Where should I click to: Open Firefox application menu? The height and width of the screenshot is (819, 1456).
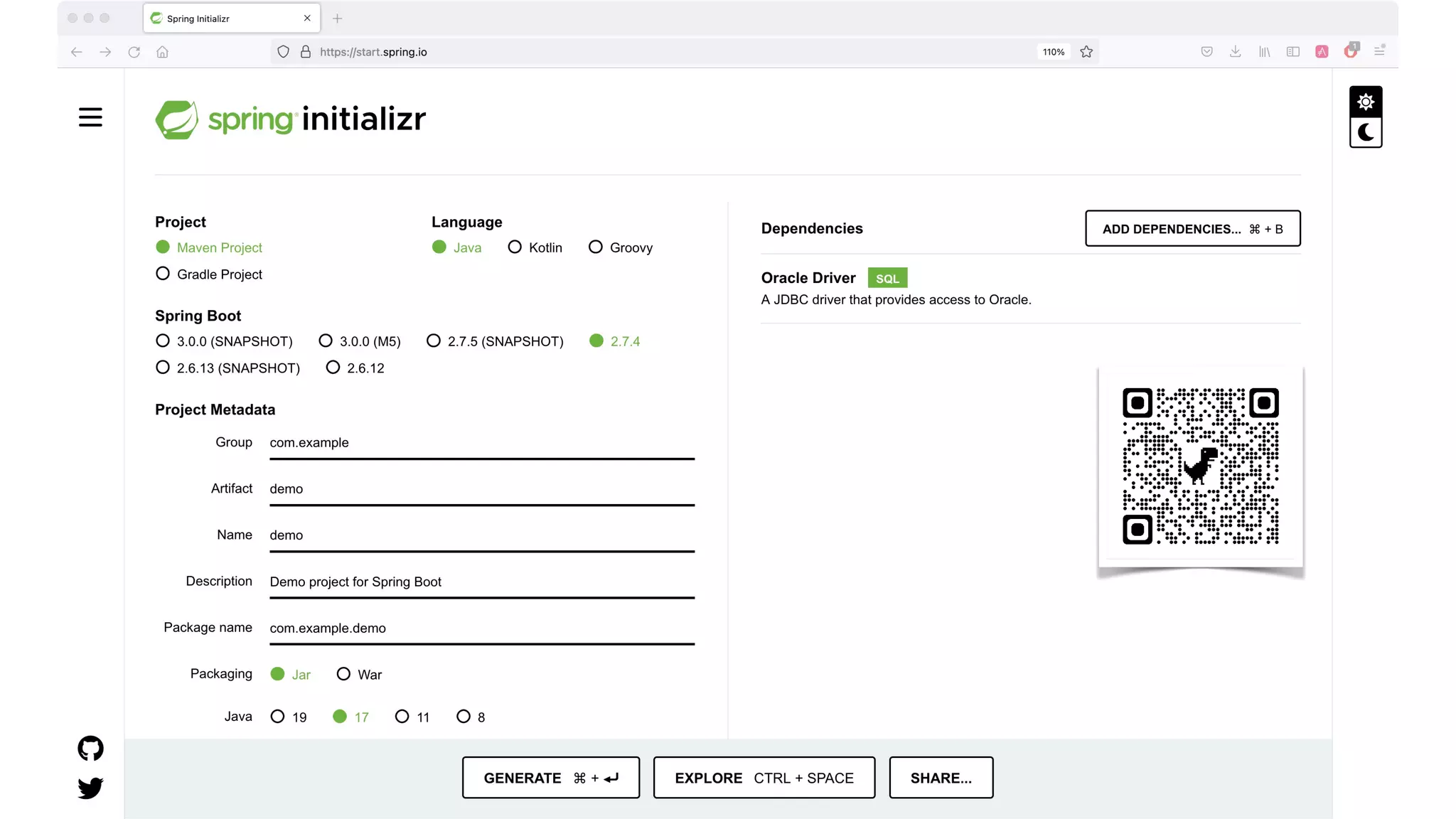point(1379,52)
